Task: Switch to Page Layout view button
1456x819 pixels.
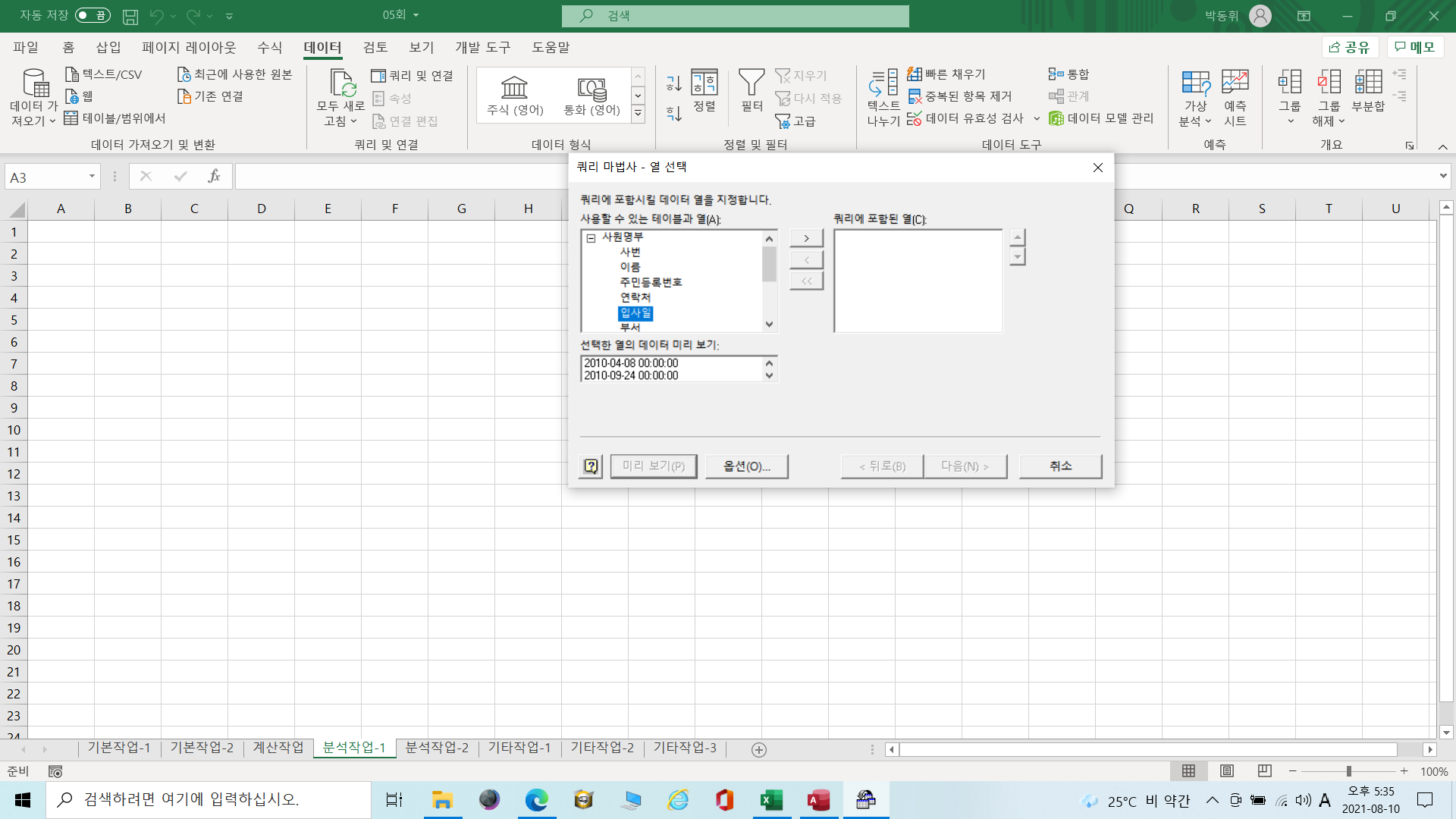Action: 1226,771
